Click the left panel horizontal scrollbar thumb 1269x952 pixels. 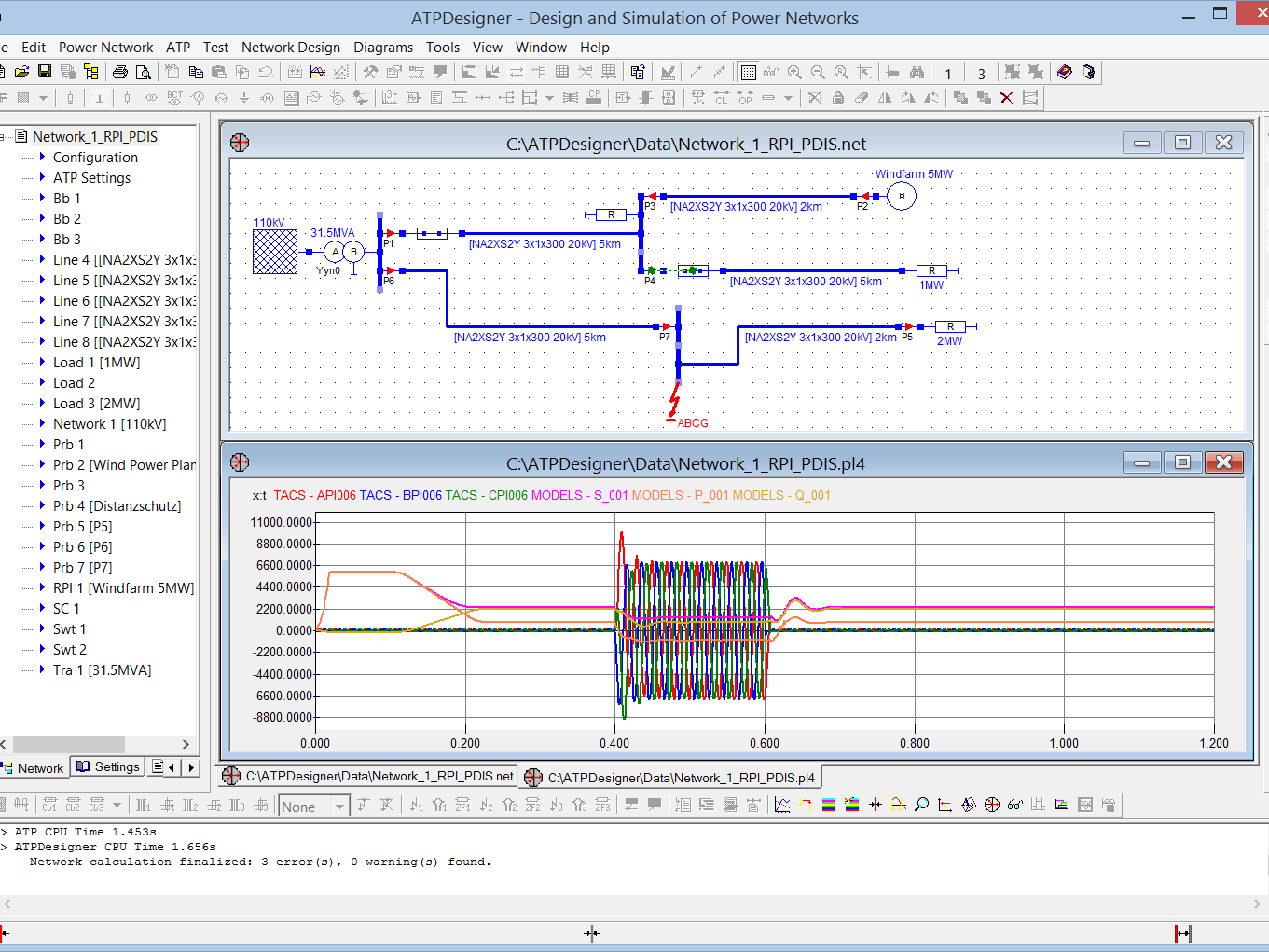(x=68, y=744)
